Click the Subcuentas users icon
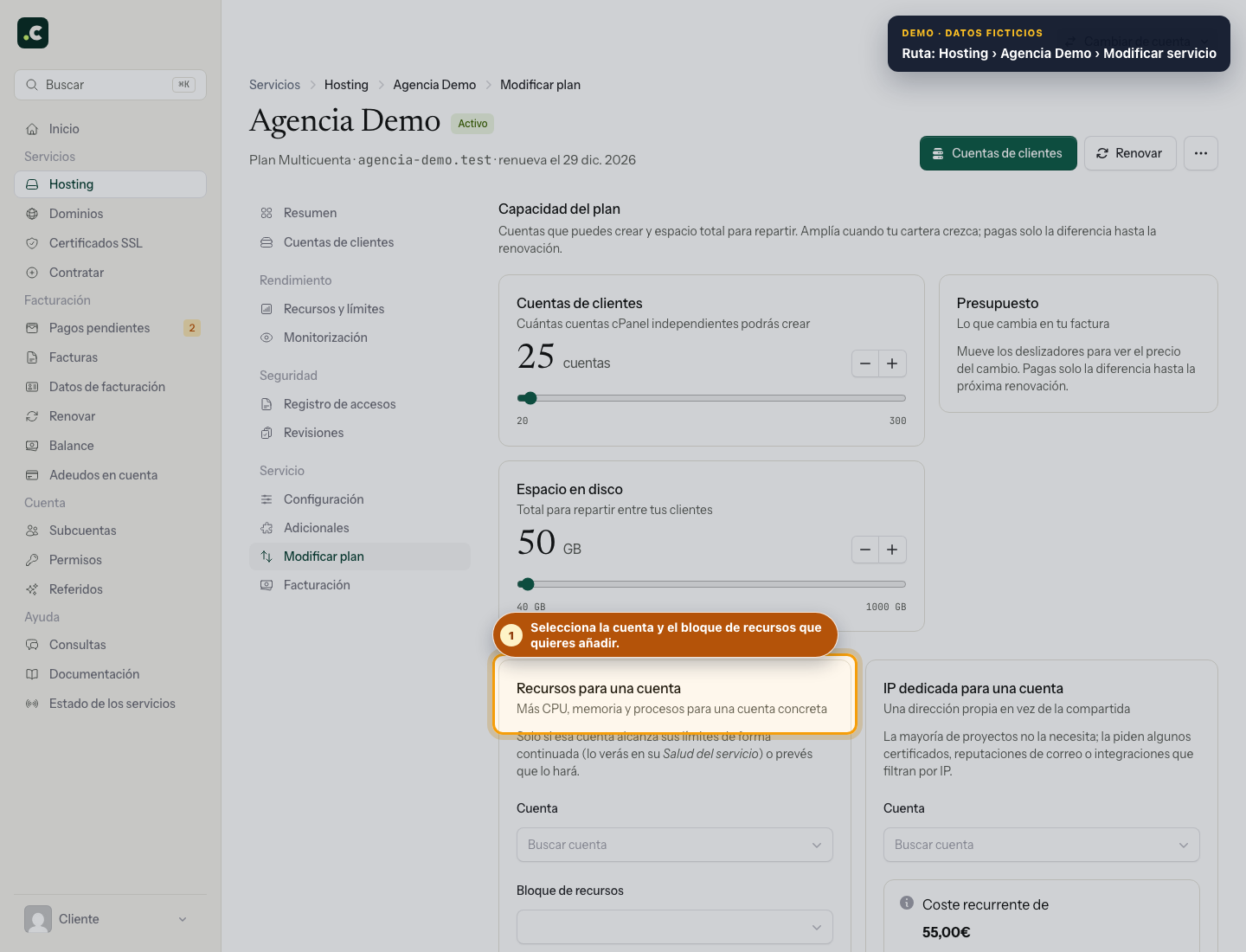The width and height of the screenshot is (1246, 952). point(32,531)
